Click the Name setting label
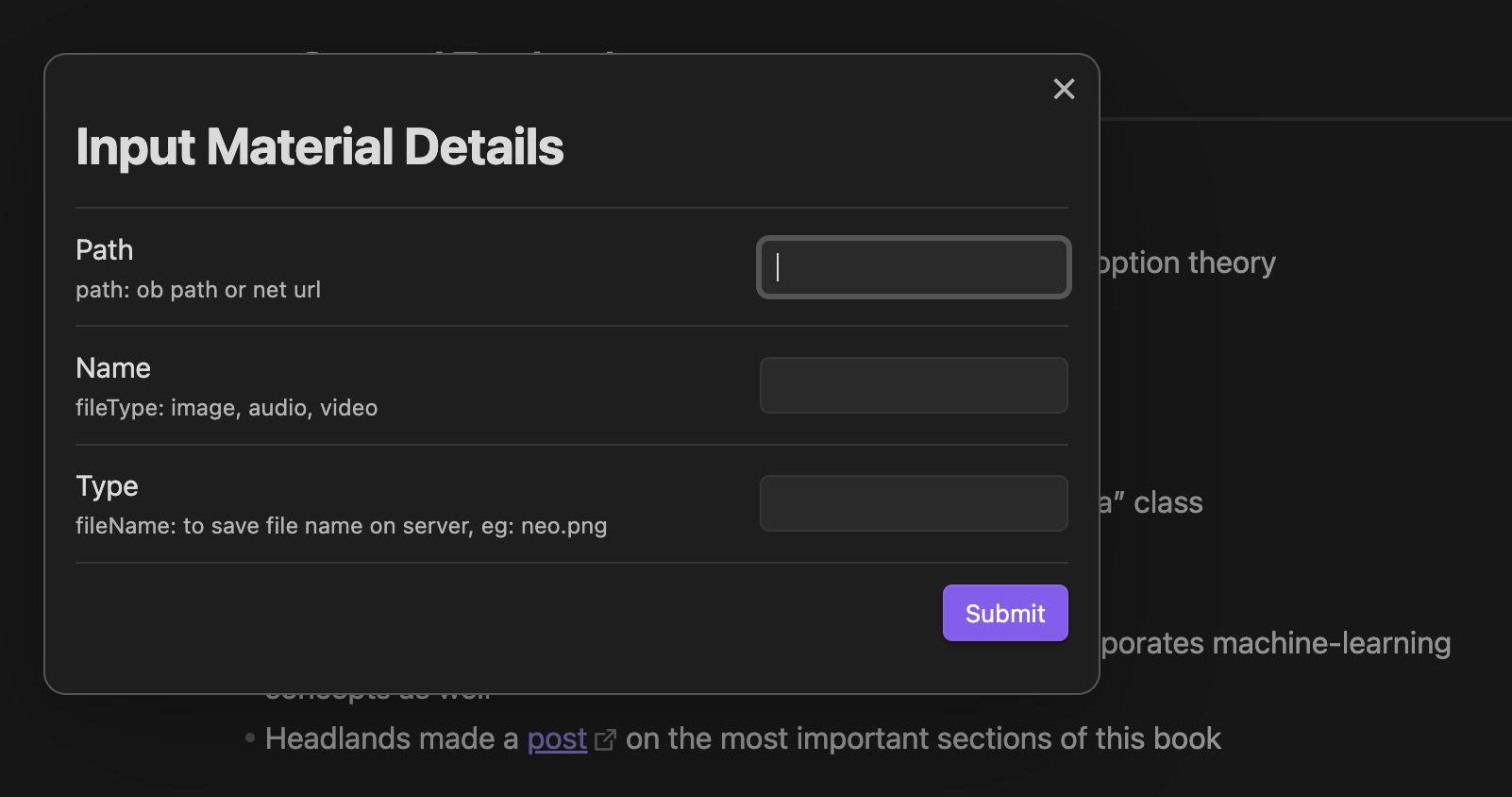Viewport: 1512px width, 797px height. coord(113,368)
